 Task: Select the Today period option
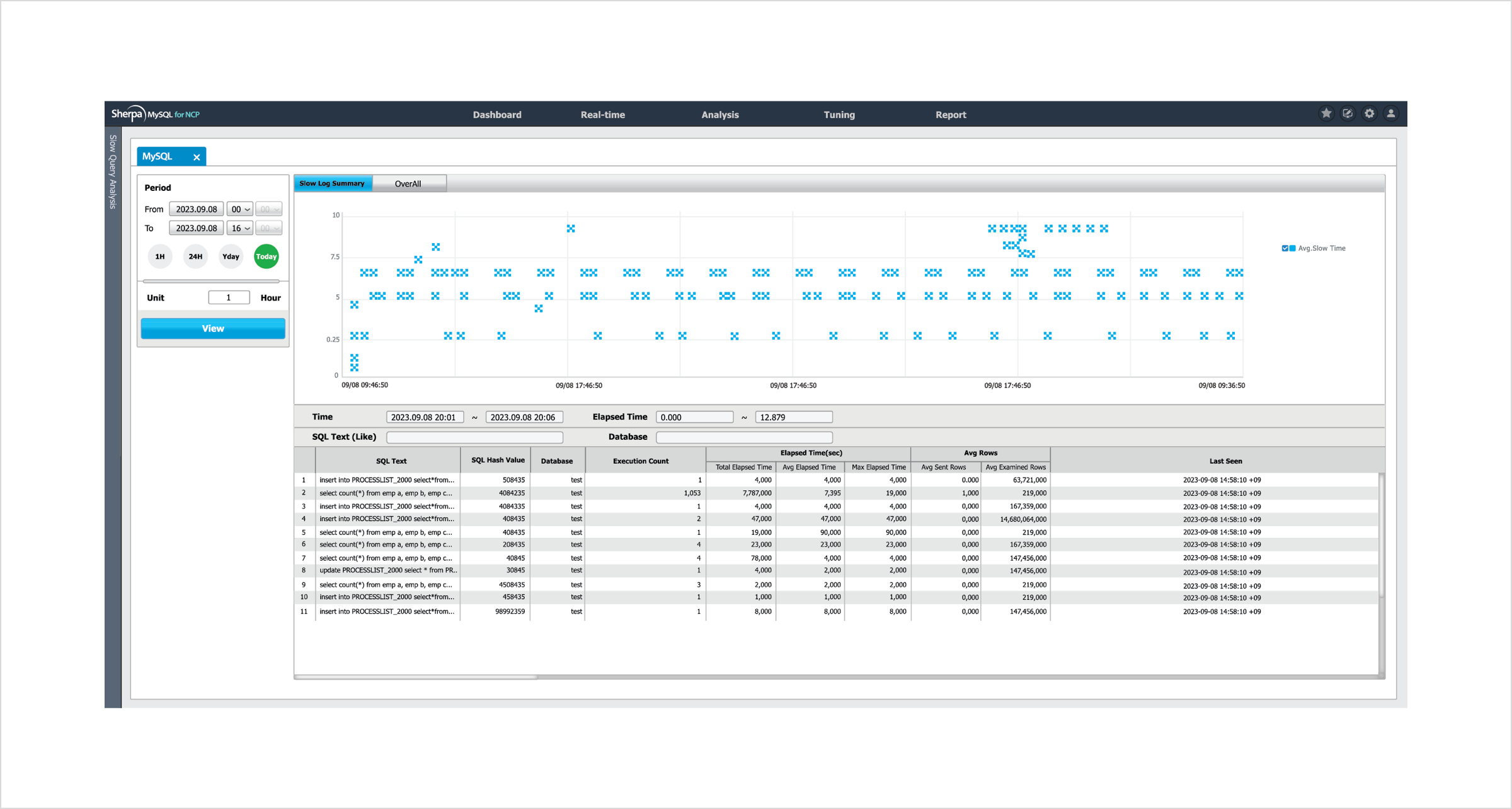pos(266,256)
